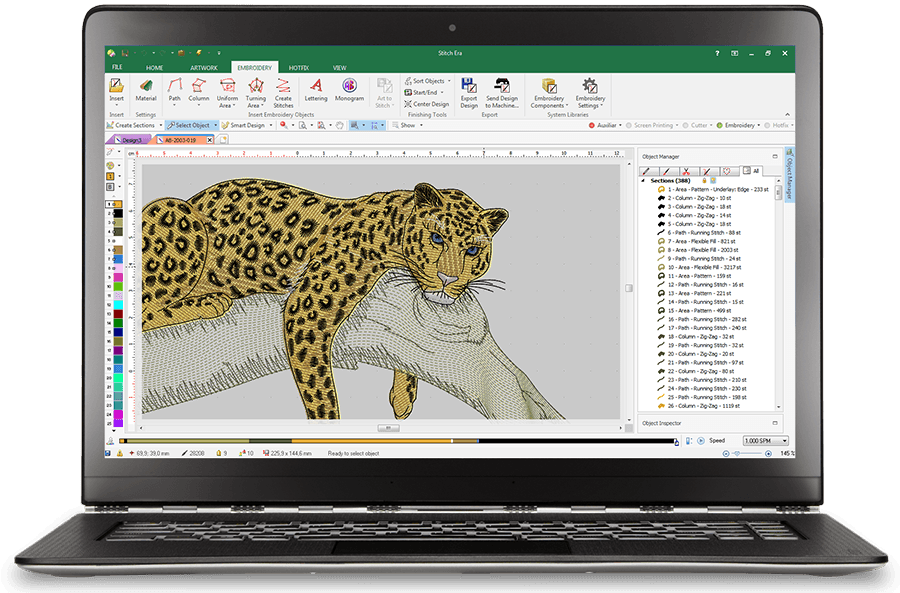Image resolution: width=900 pixels, height=593 pixels.
Task: Open the Speed SPM combo box
Action: click(765, 440)
